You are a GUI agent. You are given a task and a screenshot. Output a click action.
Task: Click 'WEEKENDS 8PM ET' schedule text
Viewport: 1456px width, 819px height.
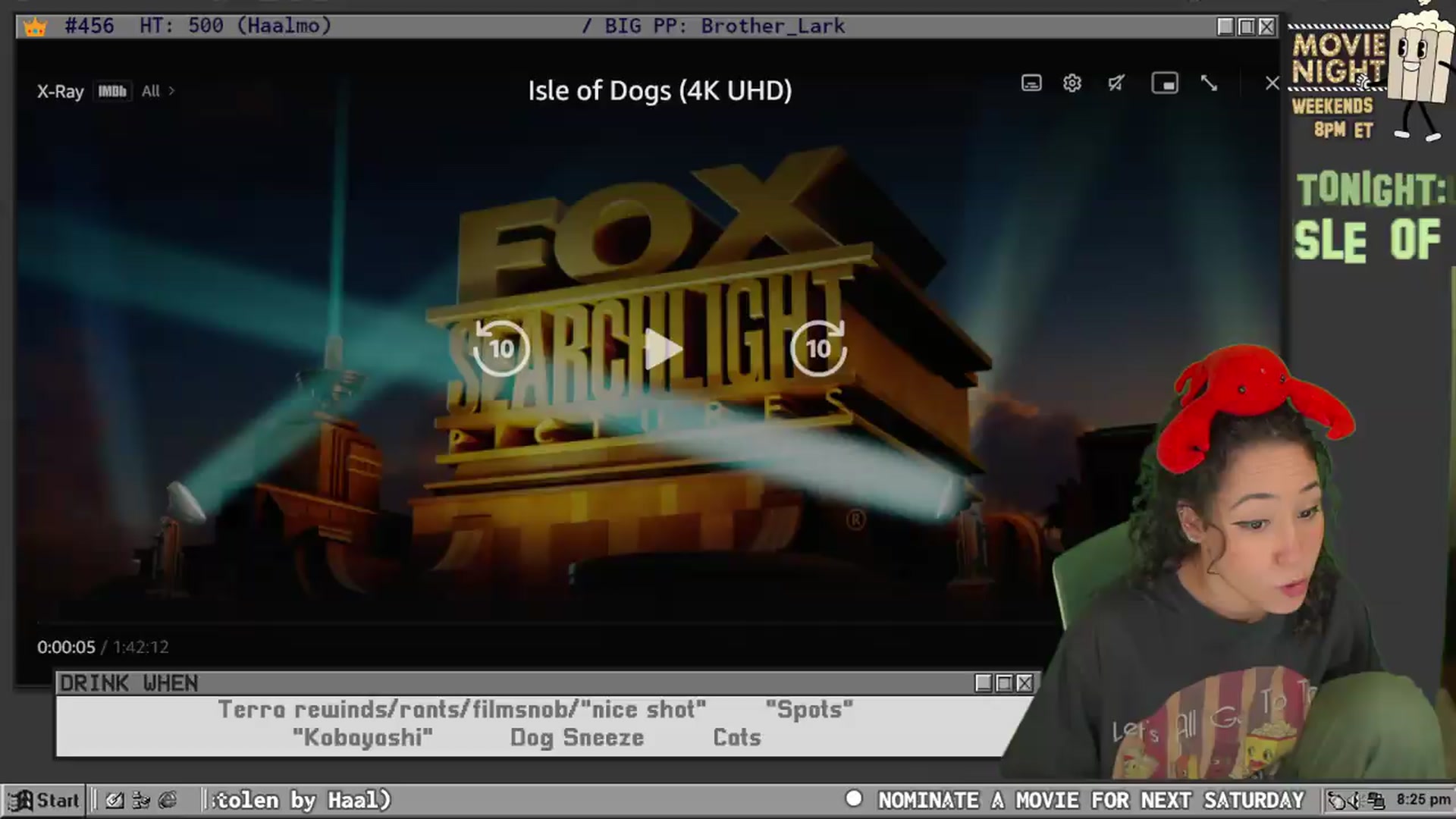click(x=1333, y=118)
